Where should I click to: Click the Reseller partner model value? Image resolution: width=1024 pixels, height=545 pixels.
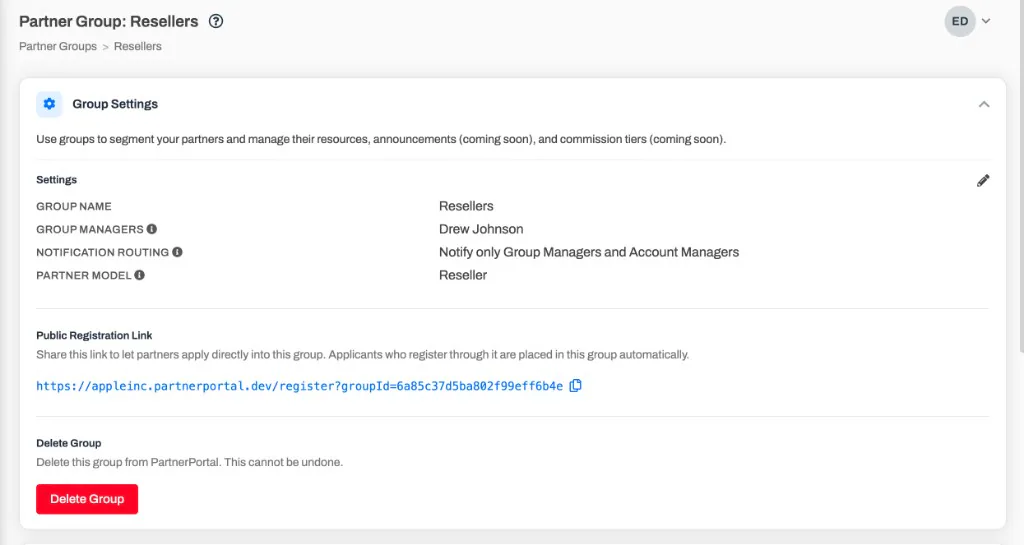tap(462, 275)
